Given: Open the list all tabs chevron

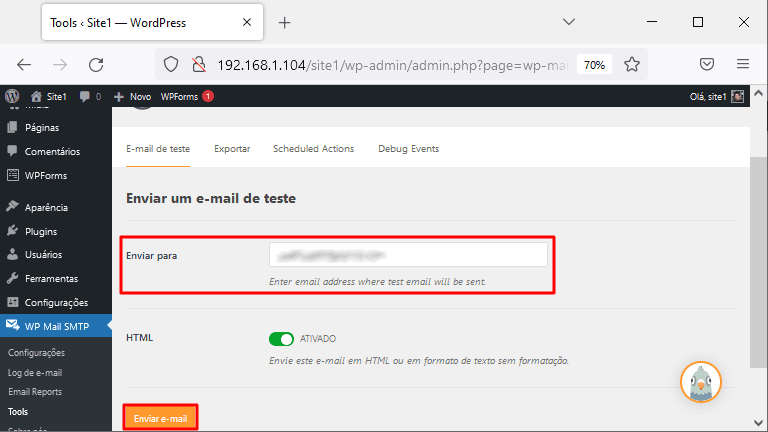Looking at the screenshot, I should pos(569,22).
